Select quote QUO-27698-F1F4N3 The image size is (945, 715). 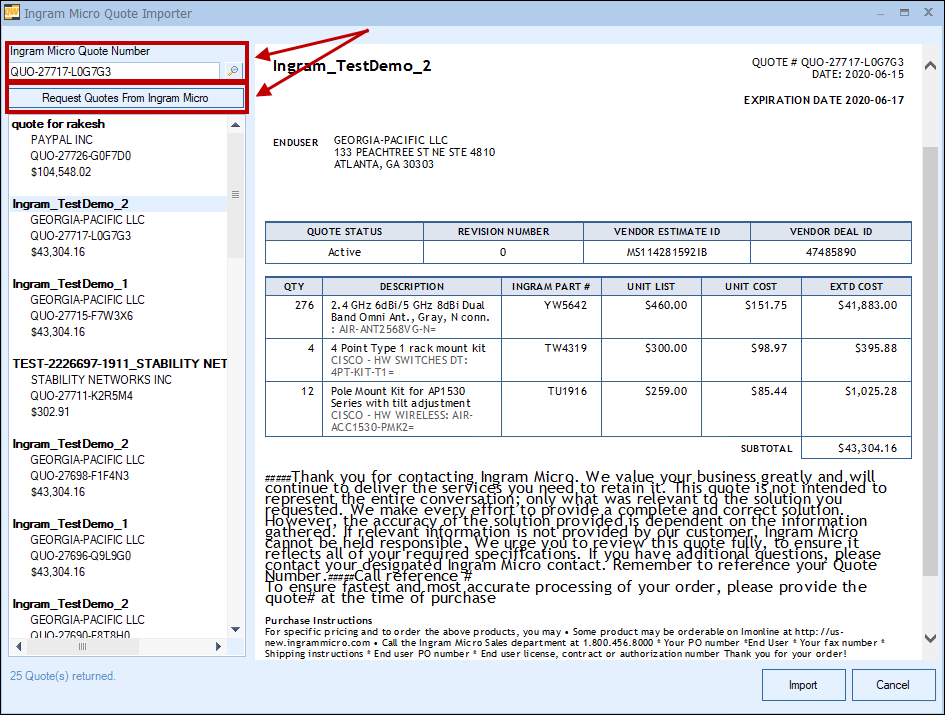[x=80, y=476]
